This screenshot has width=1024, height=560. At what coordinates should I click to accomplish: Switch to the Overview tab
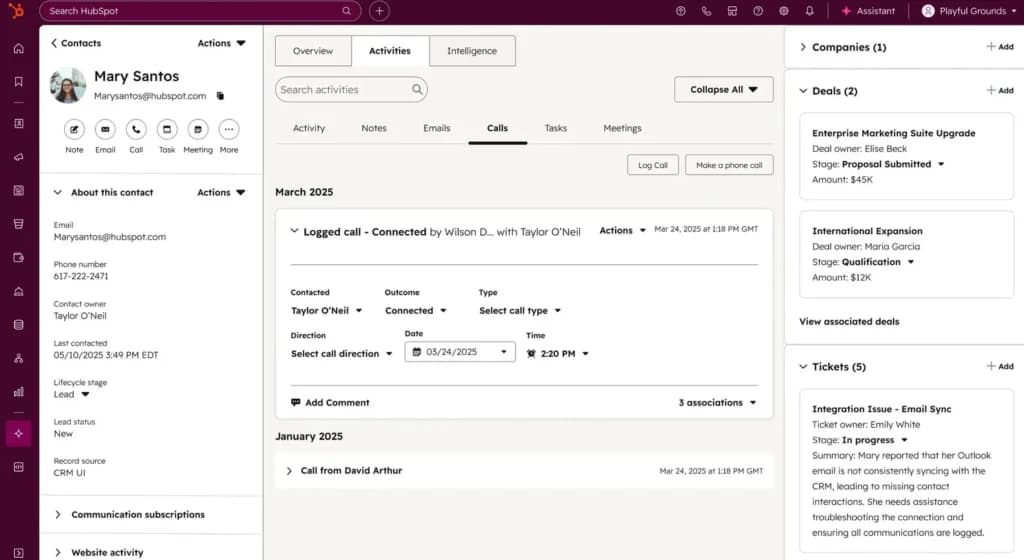[313, 51]
